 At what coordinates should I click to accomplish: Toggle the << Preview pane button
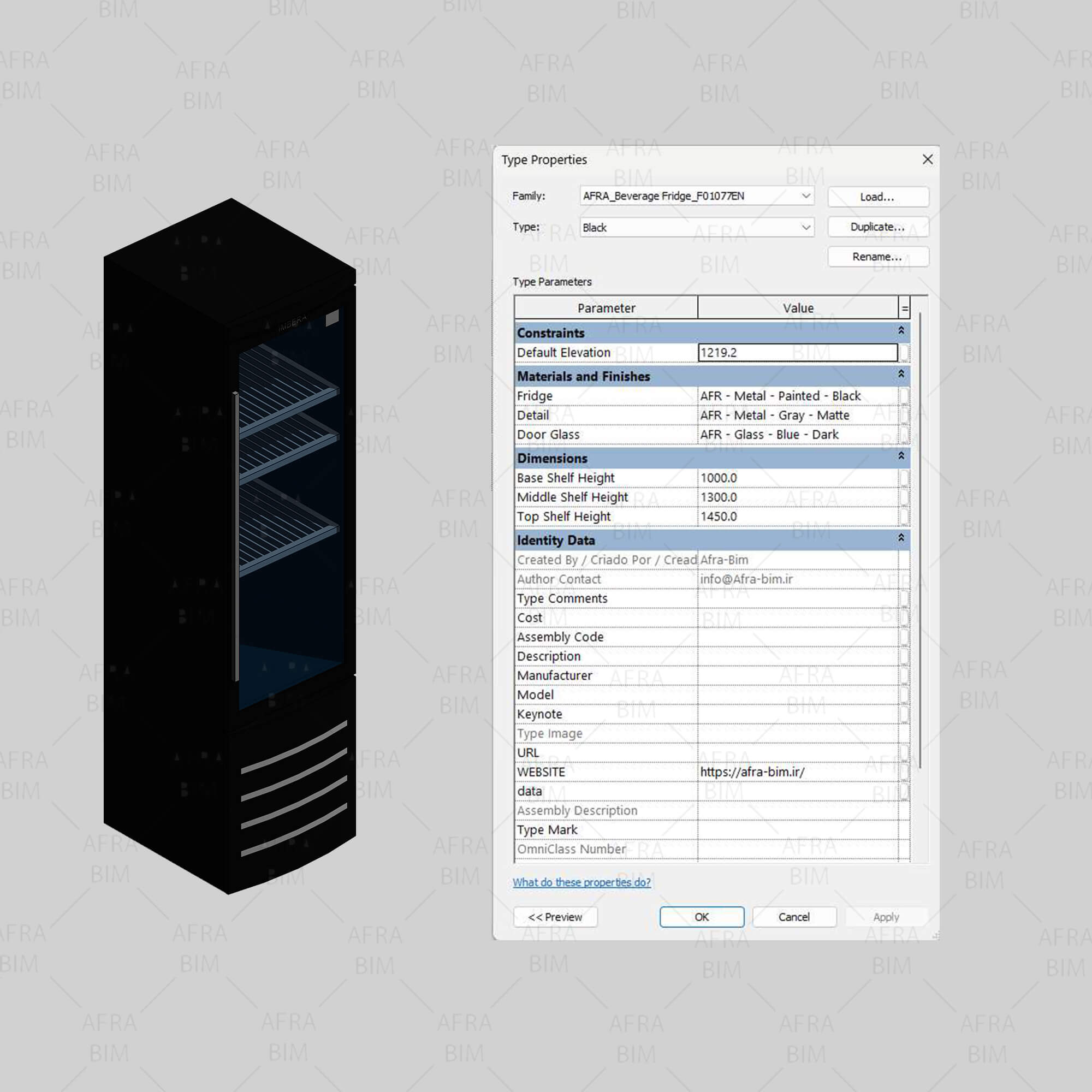point(555,917)
